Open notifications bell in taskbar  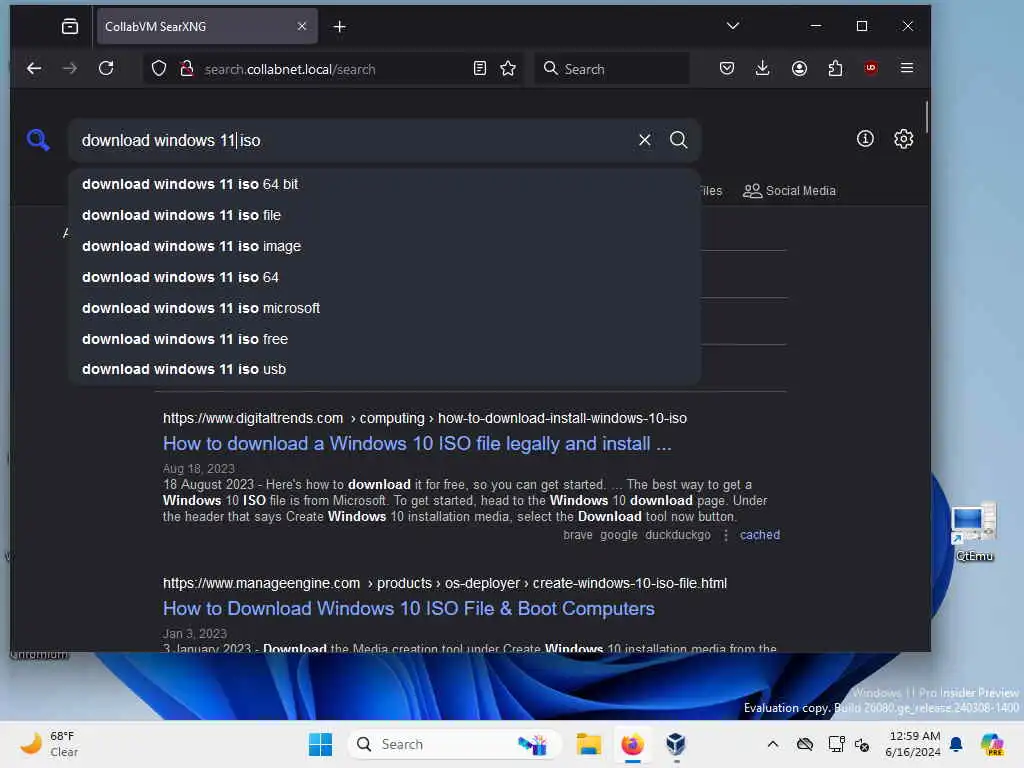click(x=957, y=744)
